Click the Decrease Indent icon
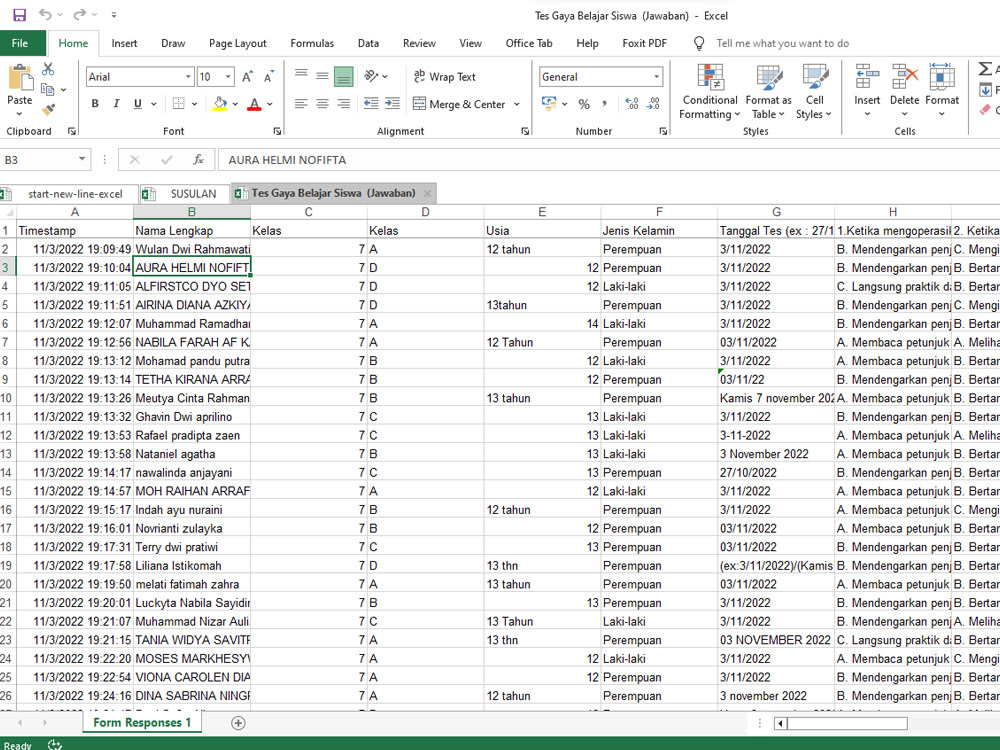Screen dimensions: 1000x750 [x=371, y=104]
